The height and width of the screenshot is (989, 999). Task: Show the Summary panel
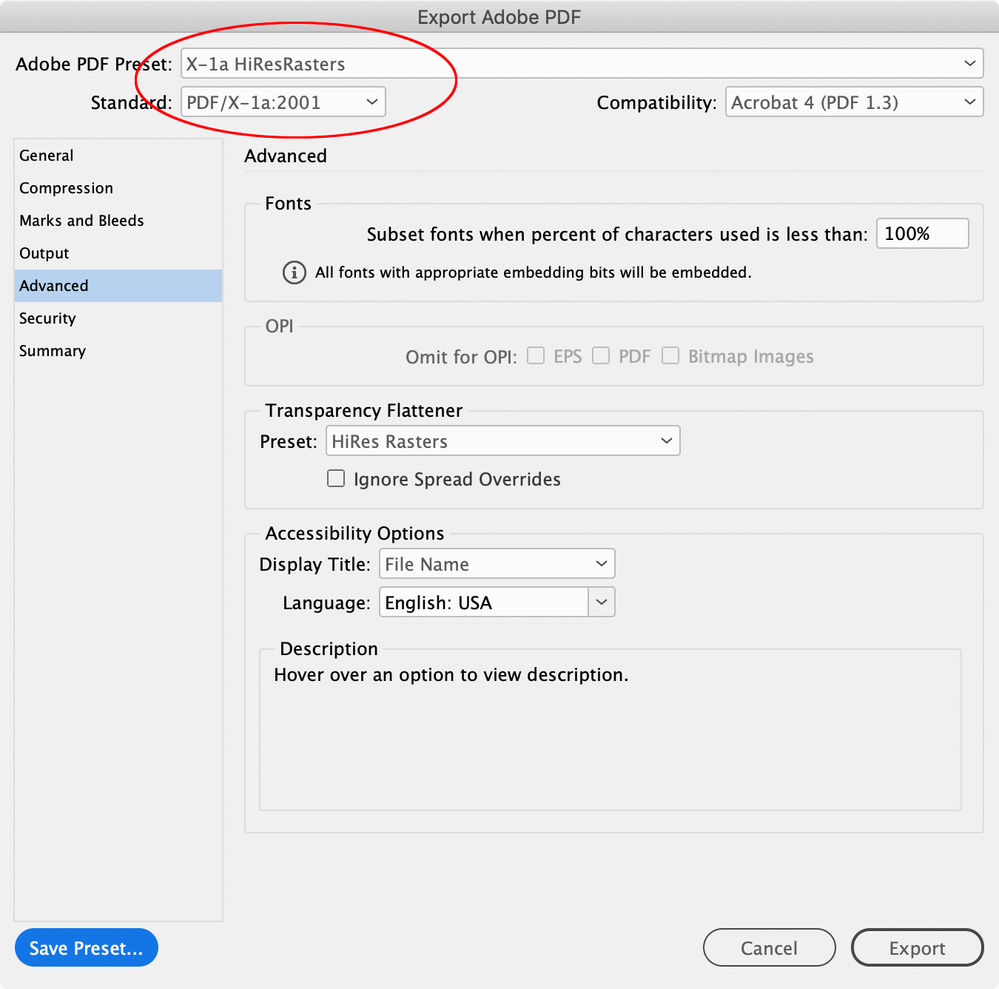(118, 350)
